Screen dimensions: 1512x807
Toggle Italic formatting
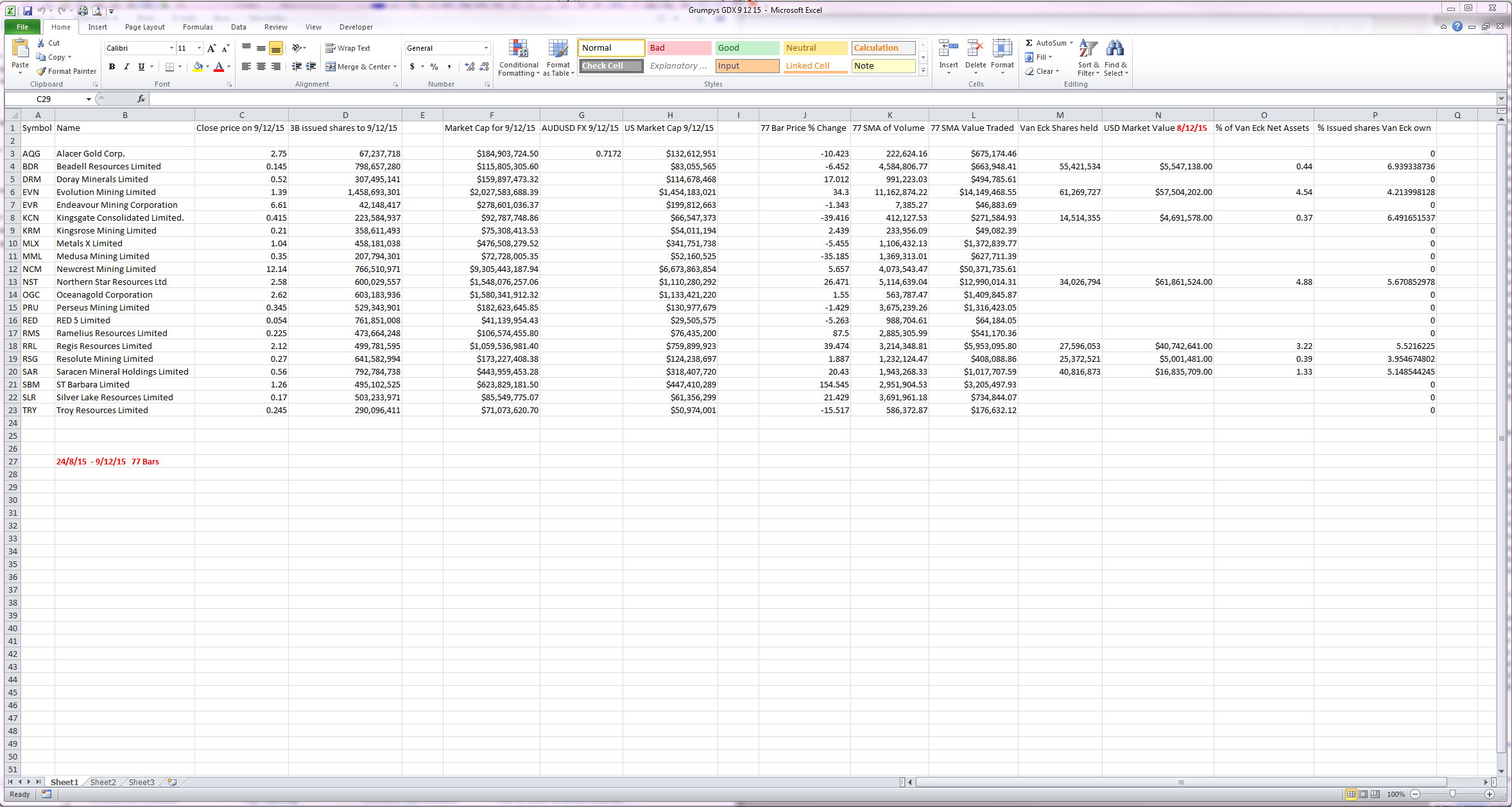[126, 67]
